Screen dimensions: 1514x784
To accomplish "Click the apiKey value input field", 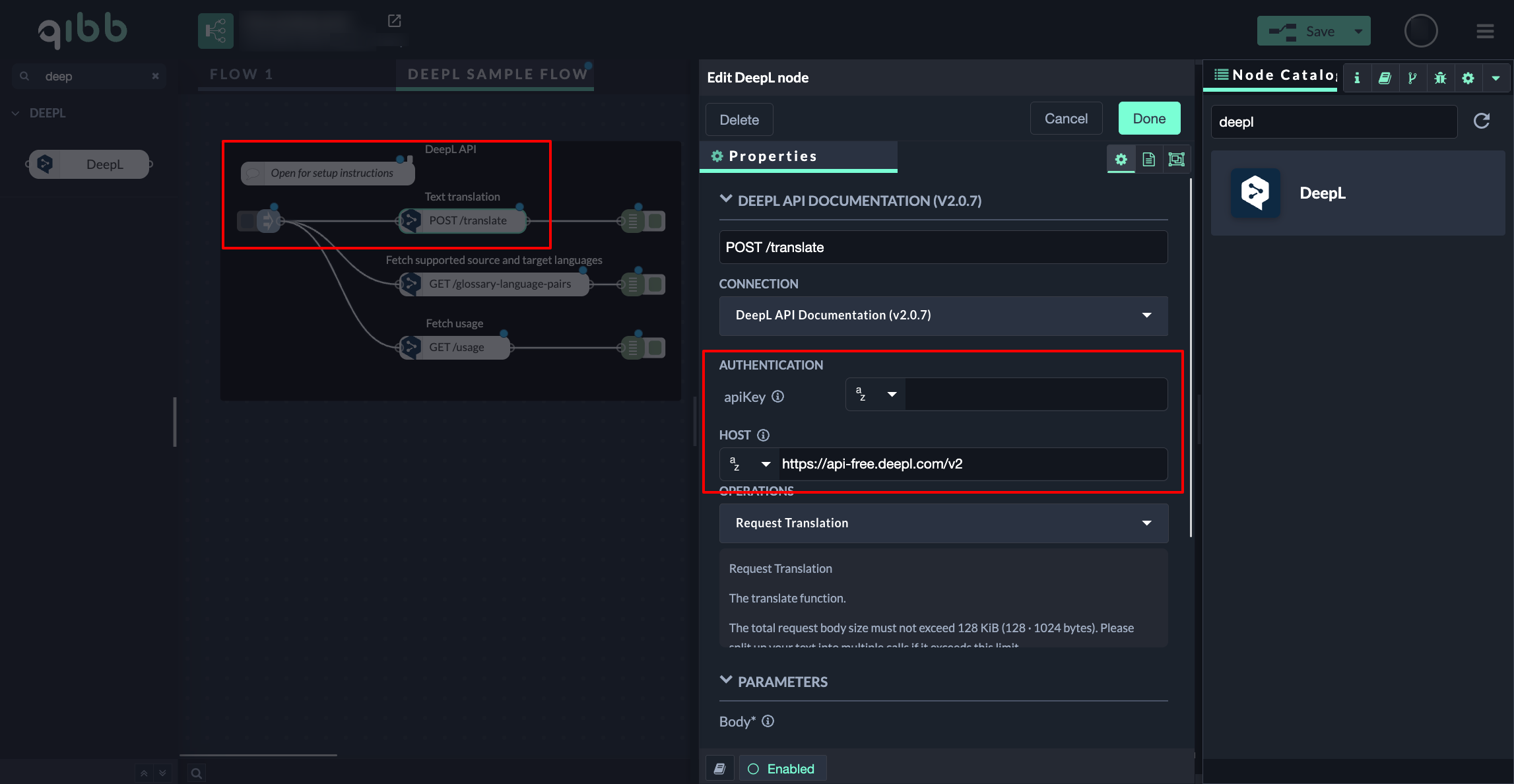I will click(1035, 395).
